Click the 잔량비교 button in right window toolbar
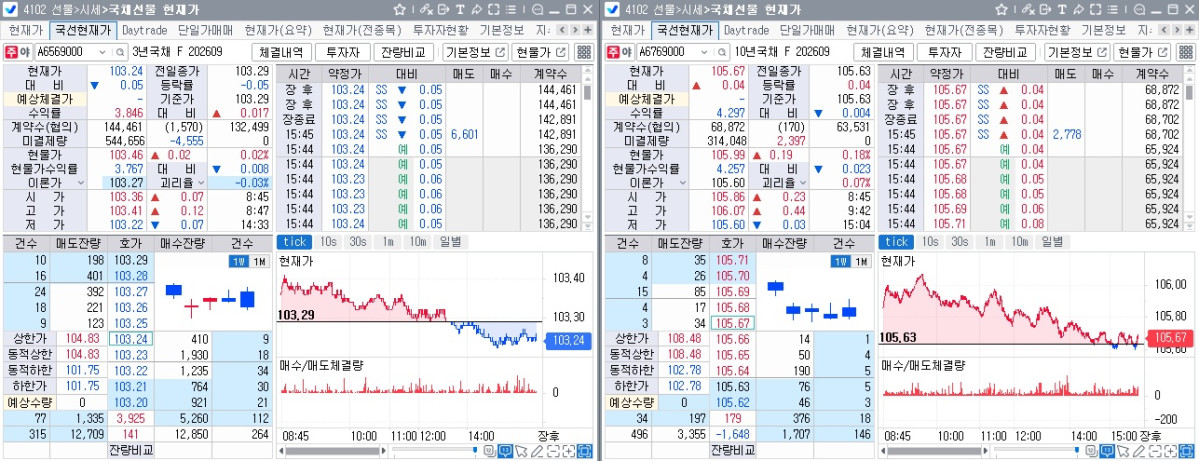The image size is (1199, 461). (x=1006, y=52)
